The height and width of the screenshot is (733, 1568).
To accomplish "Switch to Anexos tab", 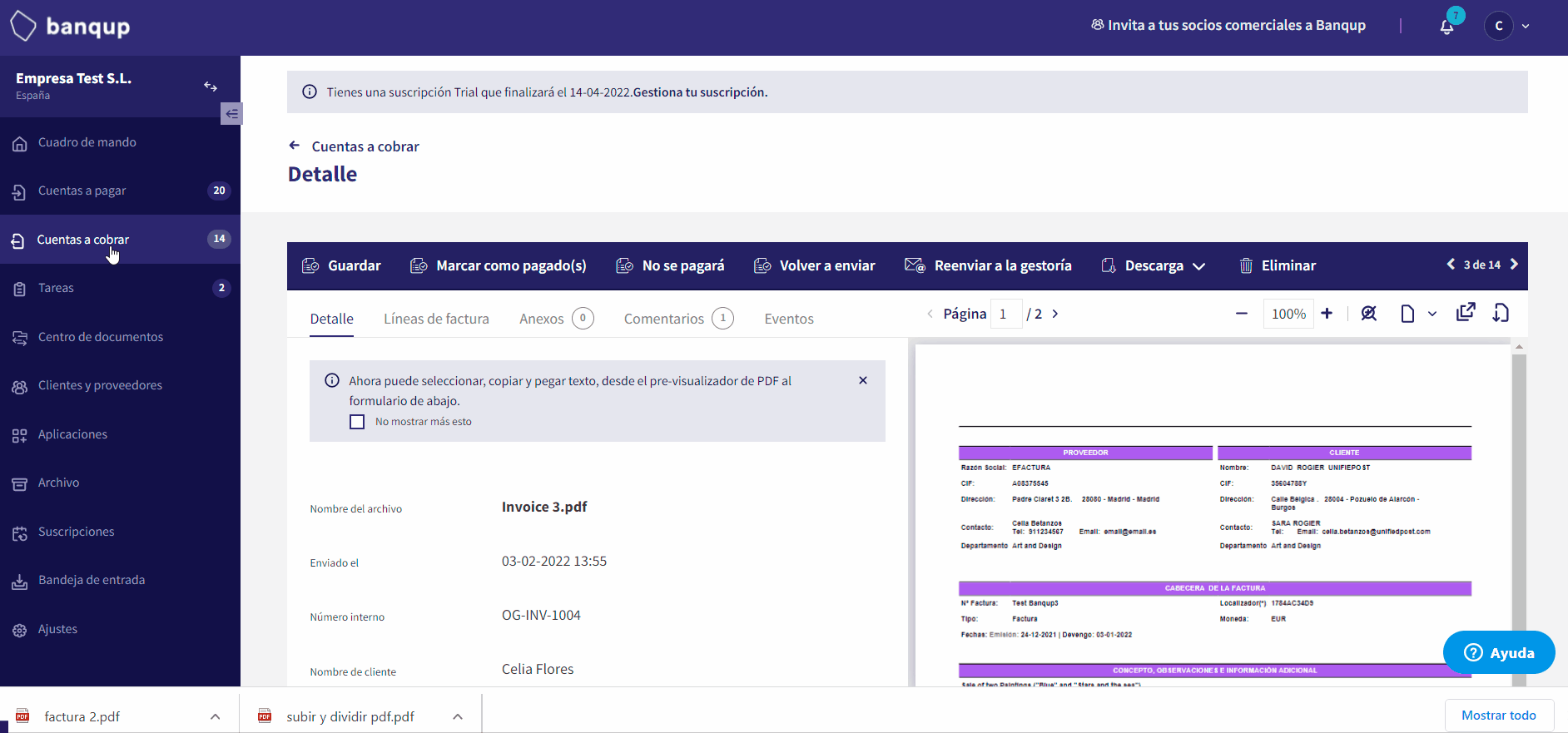I will pos(556,319).
